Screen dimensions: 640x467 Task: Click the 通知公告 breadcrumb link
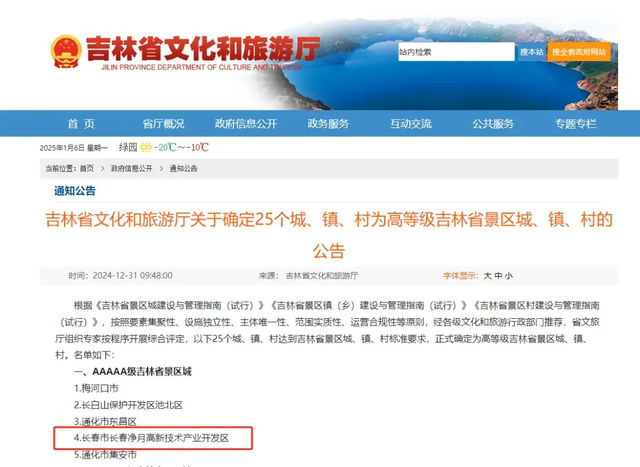tap(183, 169)
